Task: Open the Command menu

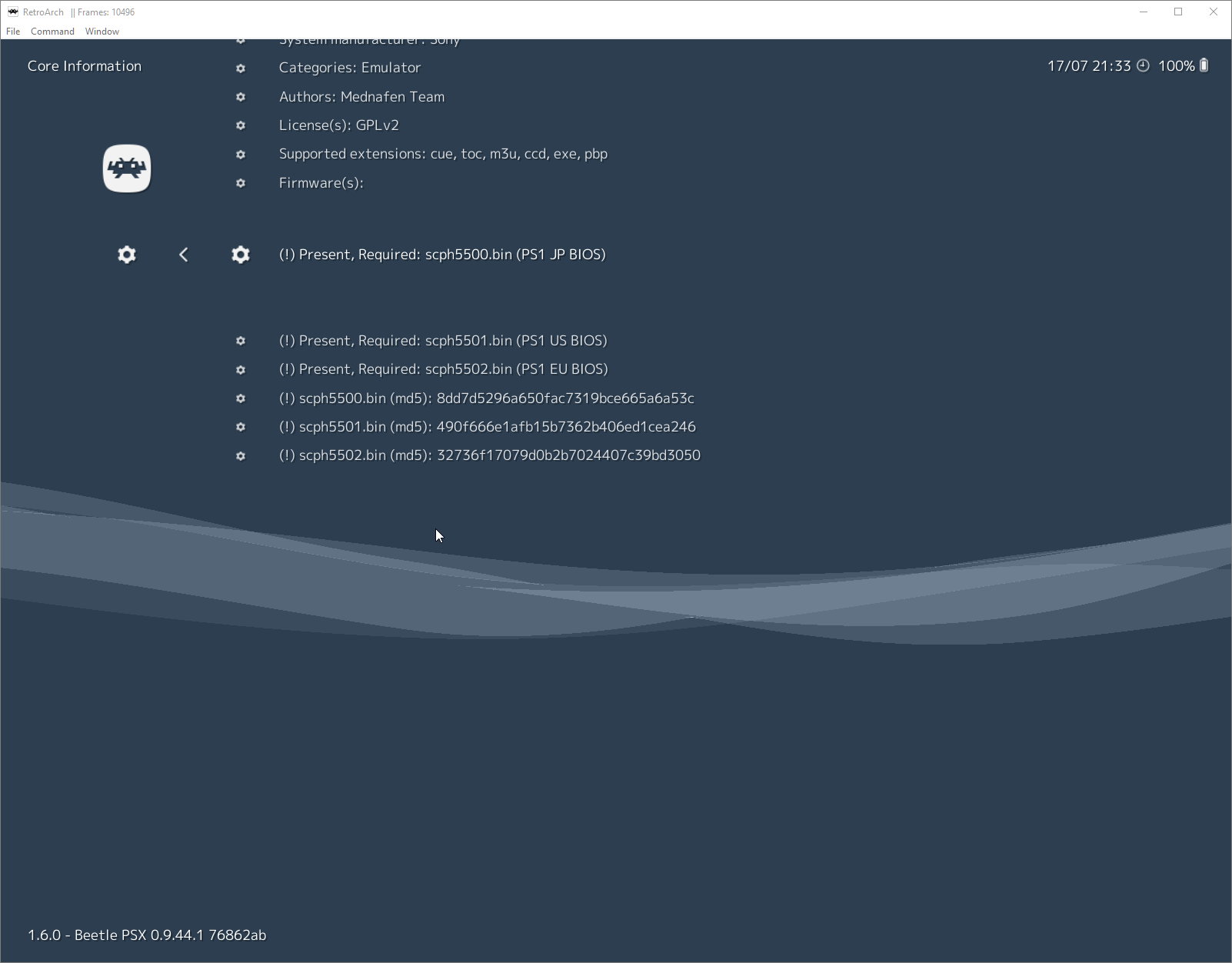Action: [52, 32]
